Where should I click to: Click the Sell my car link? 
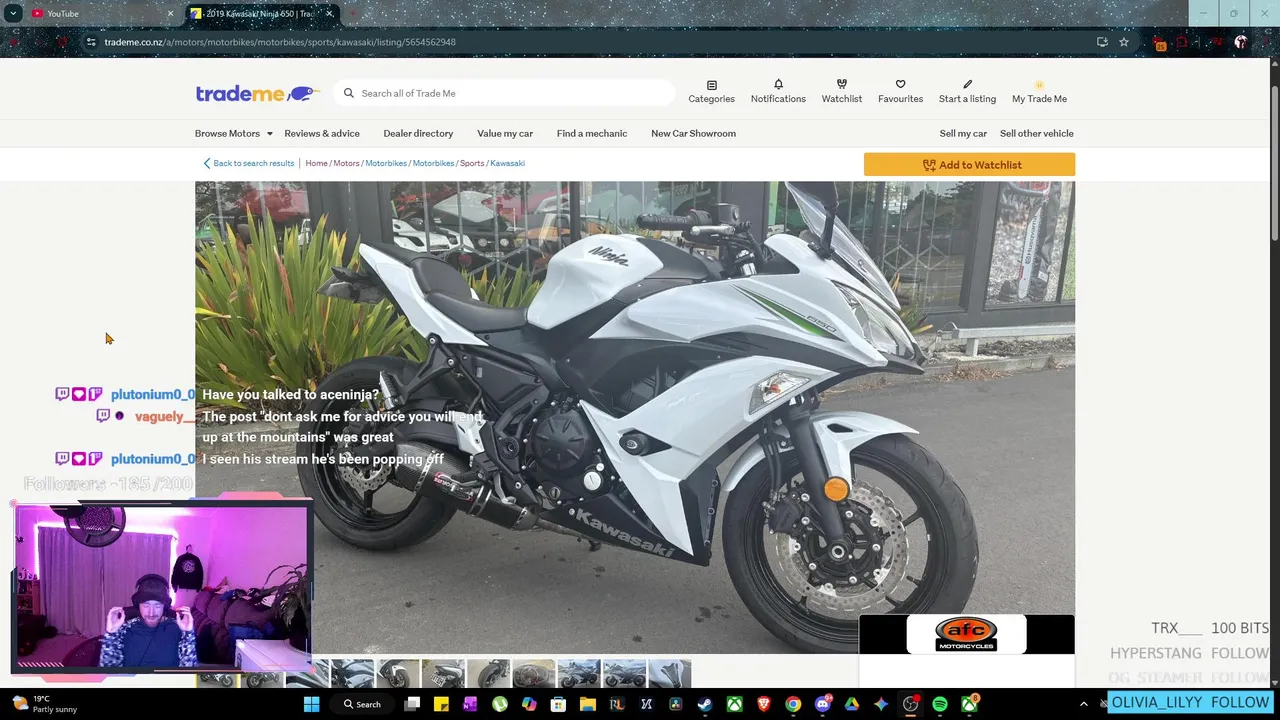(x=963, y=133)
